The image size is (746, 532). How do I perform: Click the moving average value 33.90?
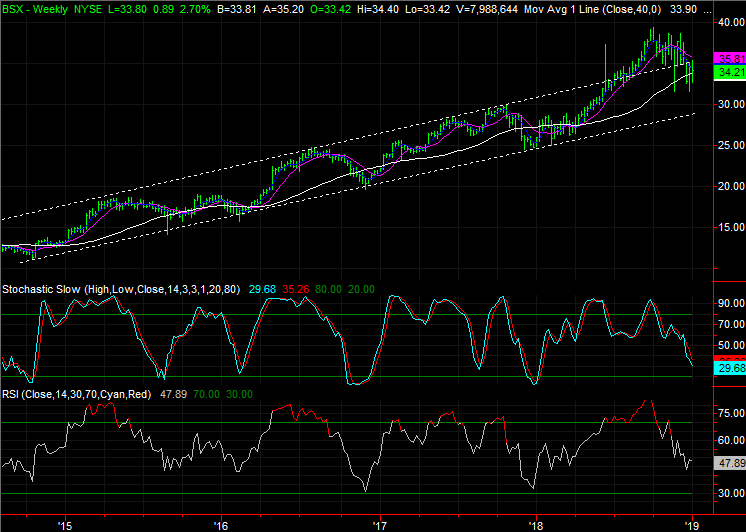point(683,9)
